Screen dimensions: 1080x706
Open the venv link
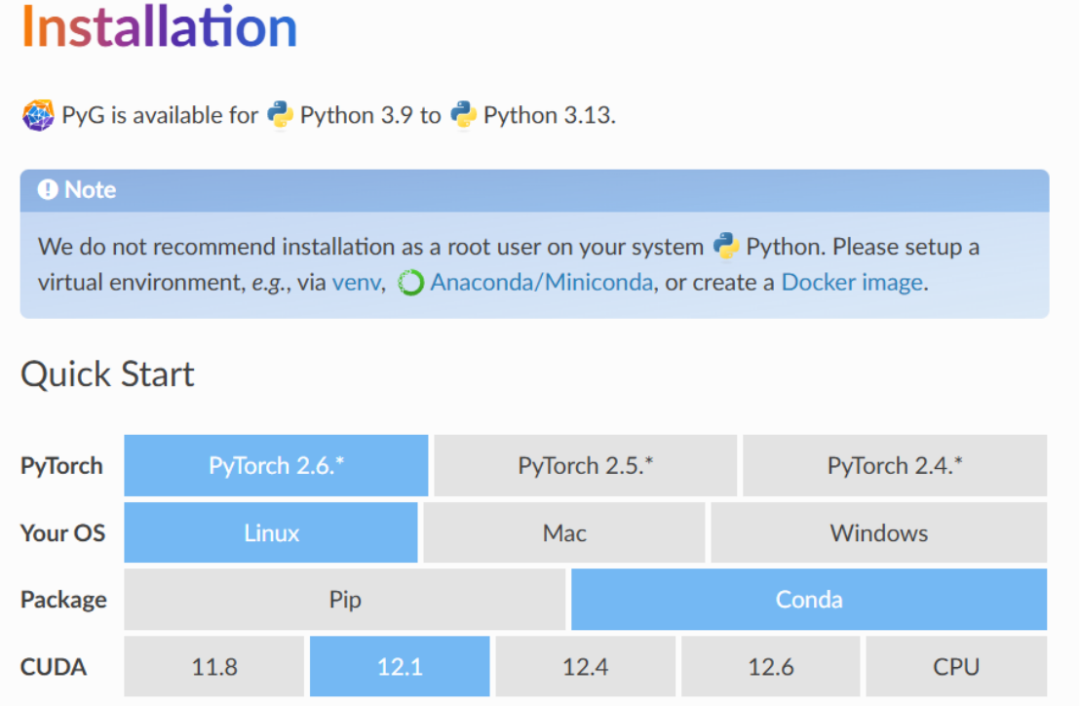point(356,282)
